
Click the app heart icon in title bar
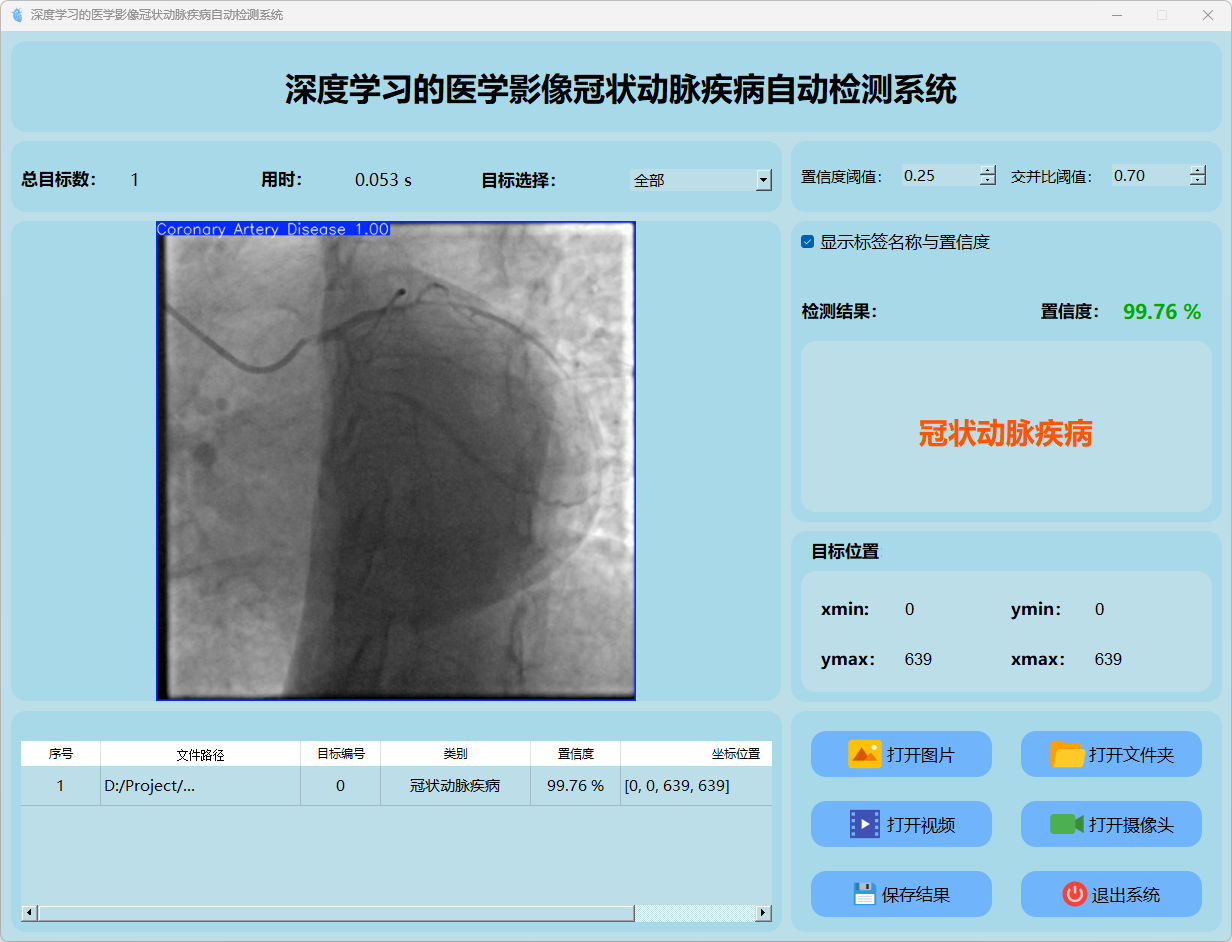click(16, 15)
